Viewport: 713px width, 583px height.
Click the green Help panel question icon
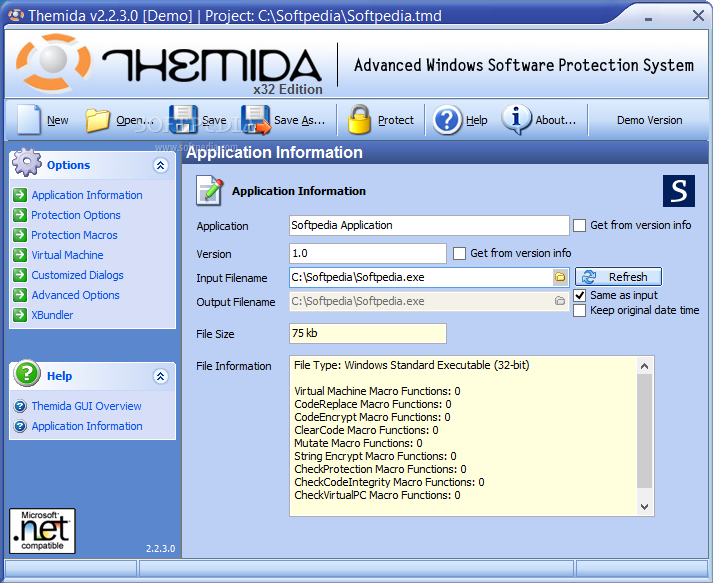(27, 373)
